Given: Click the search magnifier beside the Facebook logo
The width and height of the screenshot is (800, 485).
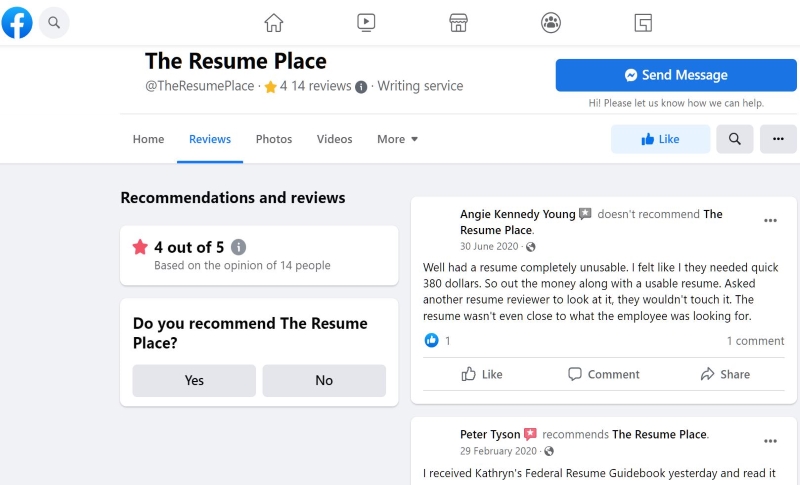Looking at the screenshot, I should 54,22.
